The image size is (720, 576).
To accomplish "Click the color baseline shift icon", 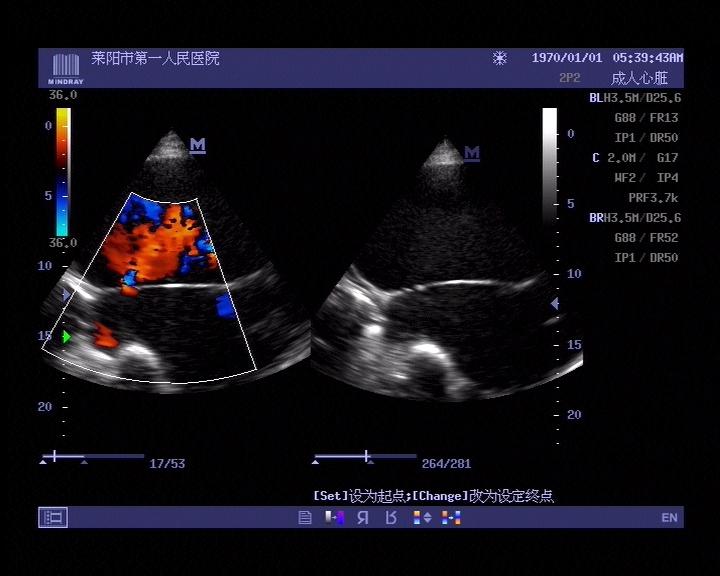I will [422, 518].
